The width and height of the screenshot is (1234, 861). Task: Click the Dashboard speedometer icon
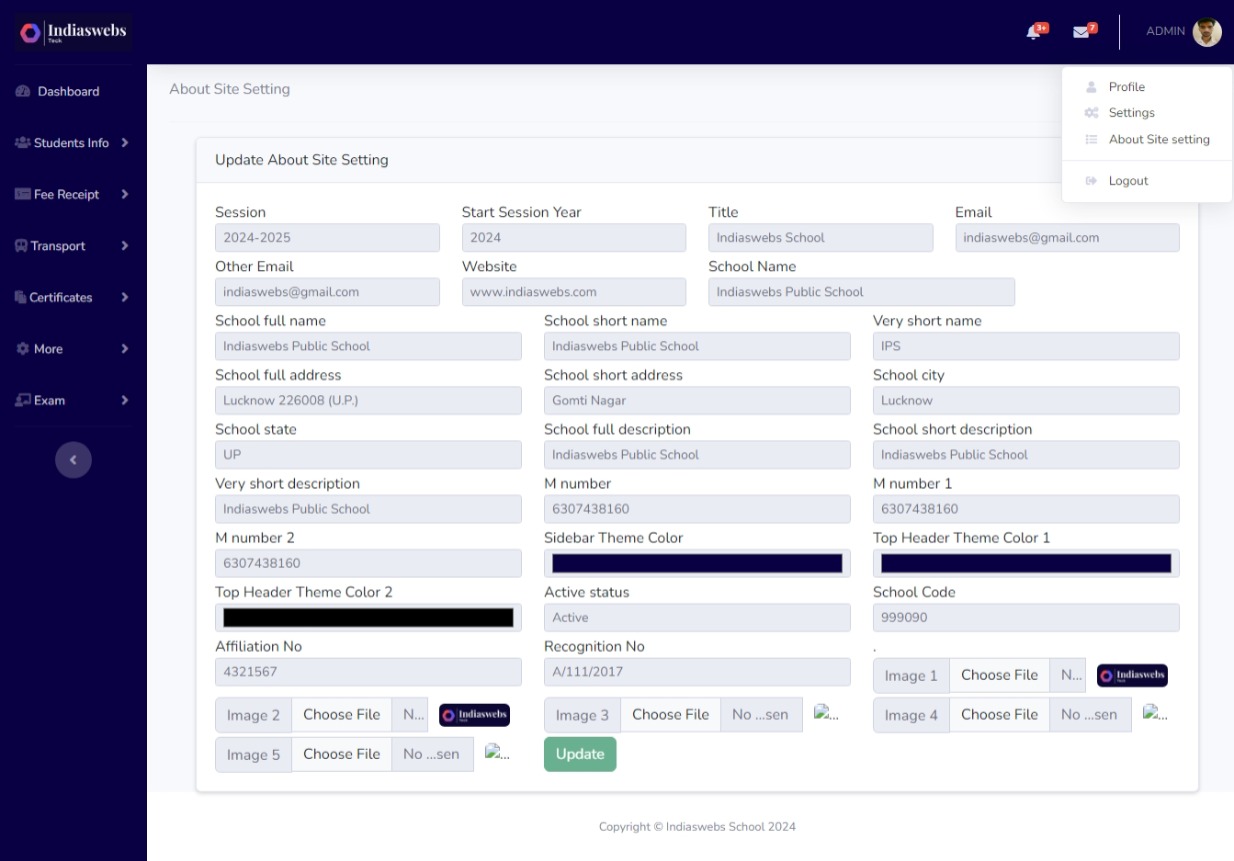[x=23, y=92]
